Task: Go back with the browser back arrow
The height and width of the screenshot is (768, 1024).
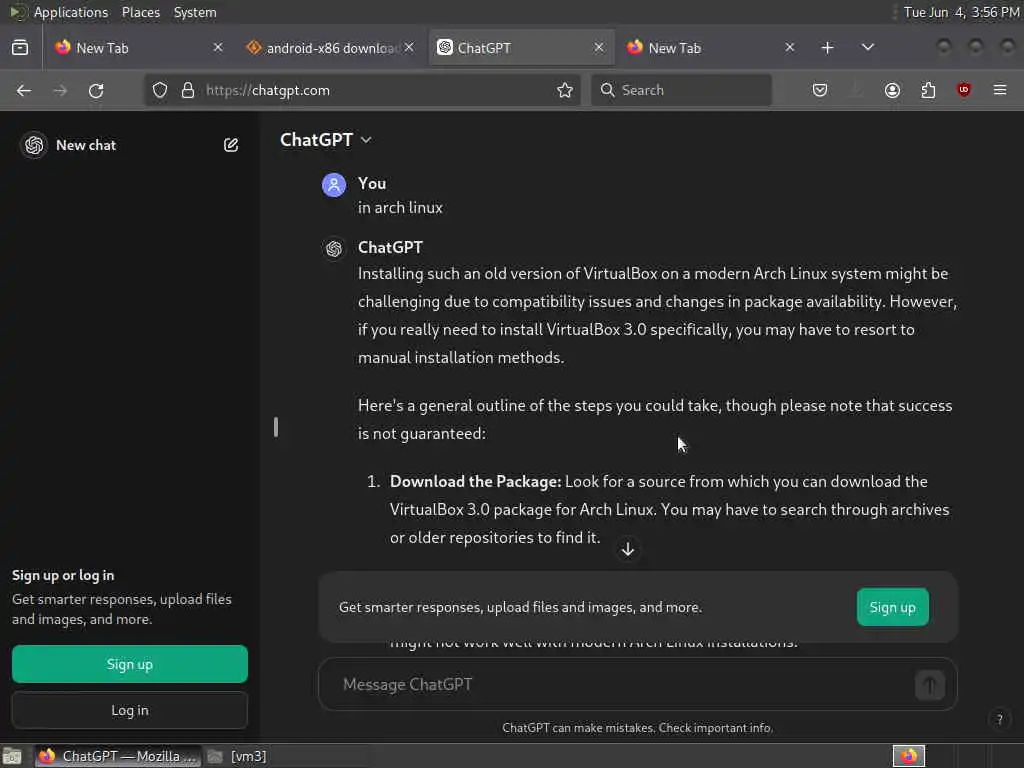Action: pos(24,90)
